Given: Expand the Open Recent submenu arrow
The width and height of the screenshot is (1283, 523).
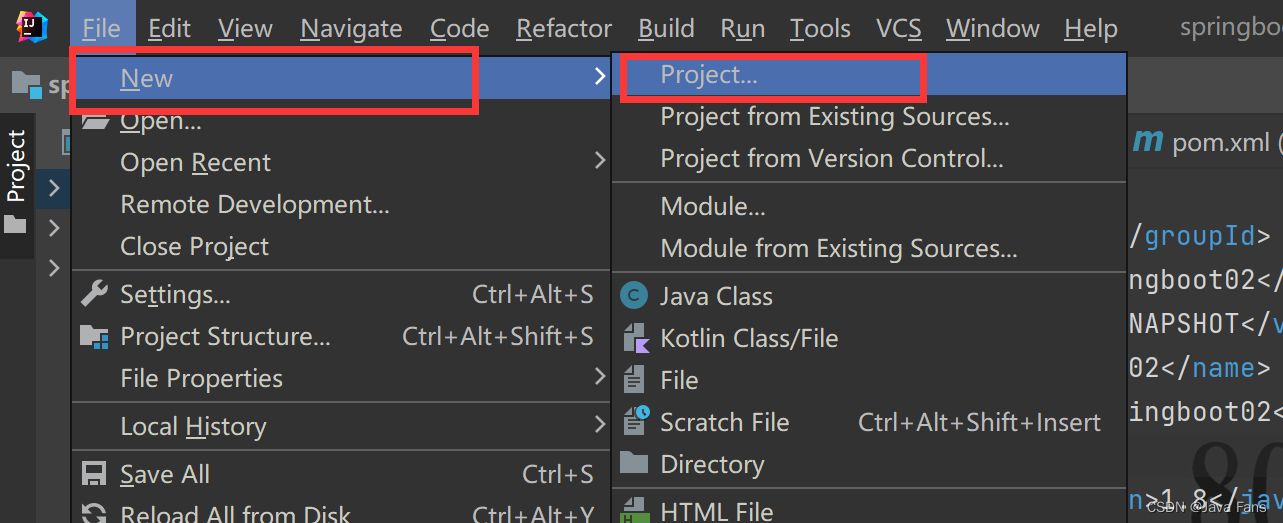Looking at the screenshot, I should pos(599,161).
